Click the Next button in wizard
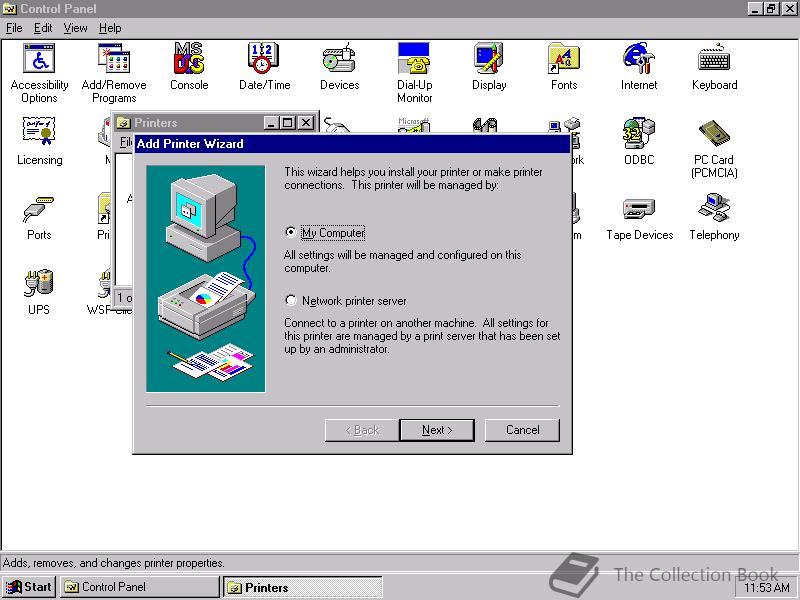This screenshot has width=800, height=600. pyautogui.click(x=437, y=430)
